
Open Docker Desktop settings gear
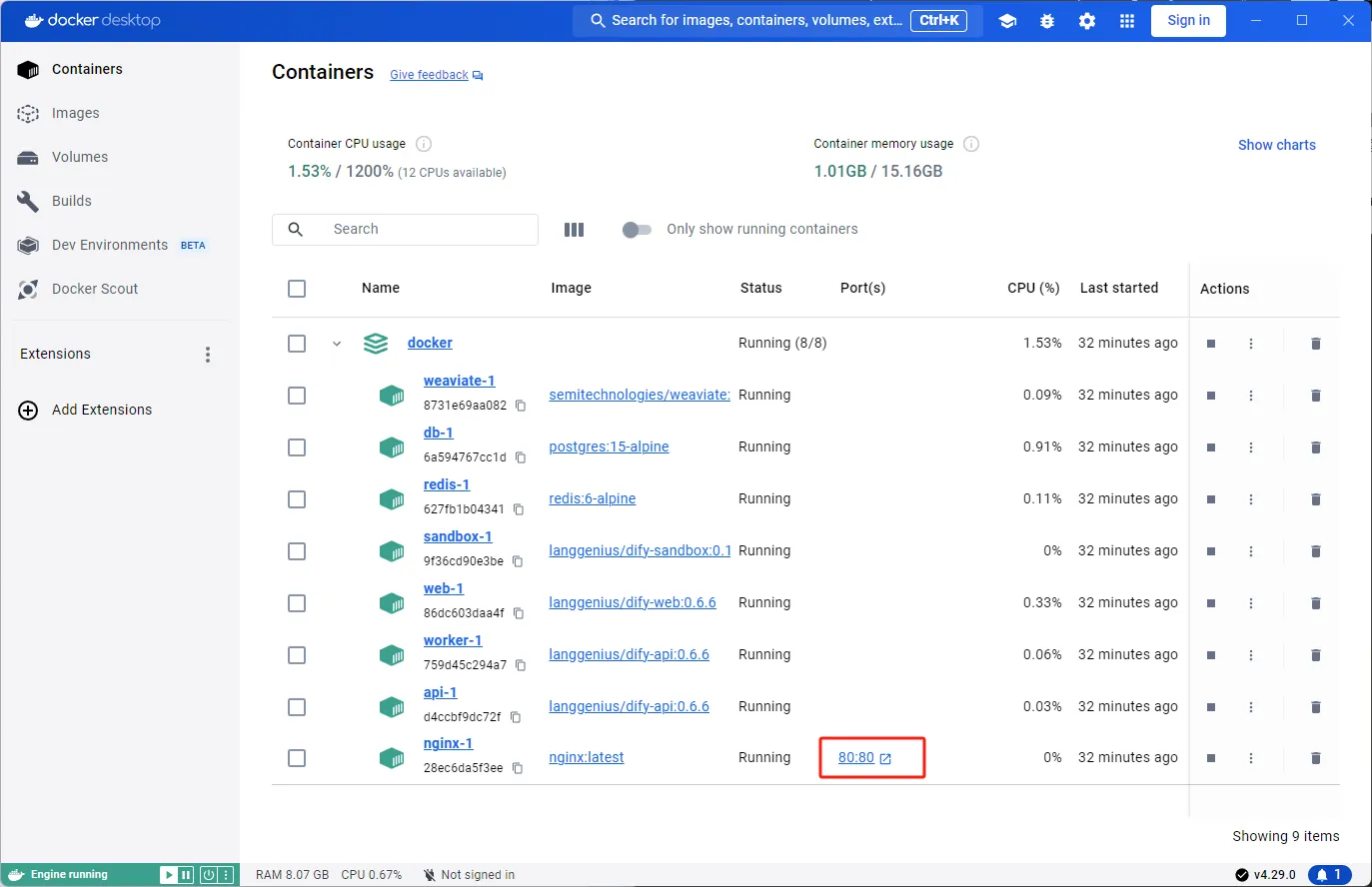[x=1087, y=21]
